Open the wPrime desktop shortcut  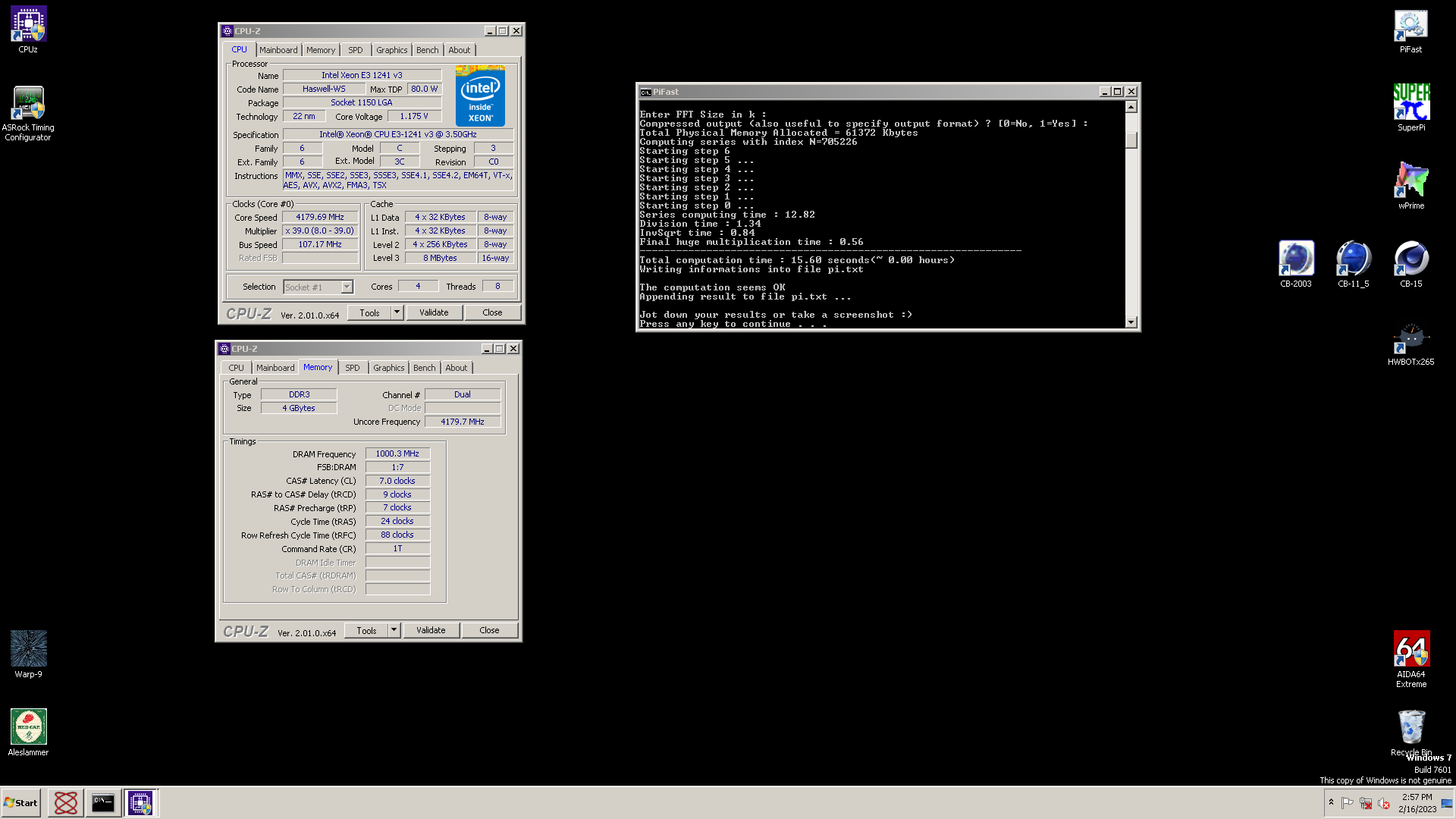coord(1410,186)
